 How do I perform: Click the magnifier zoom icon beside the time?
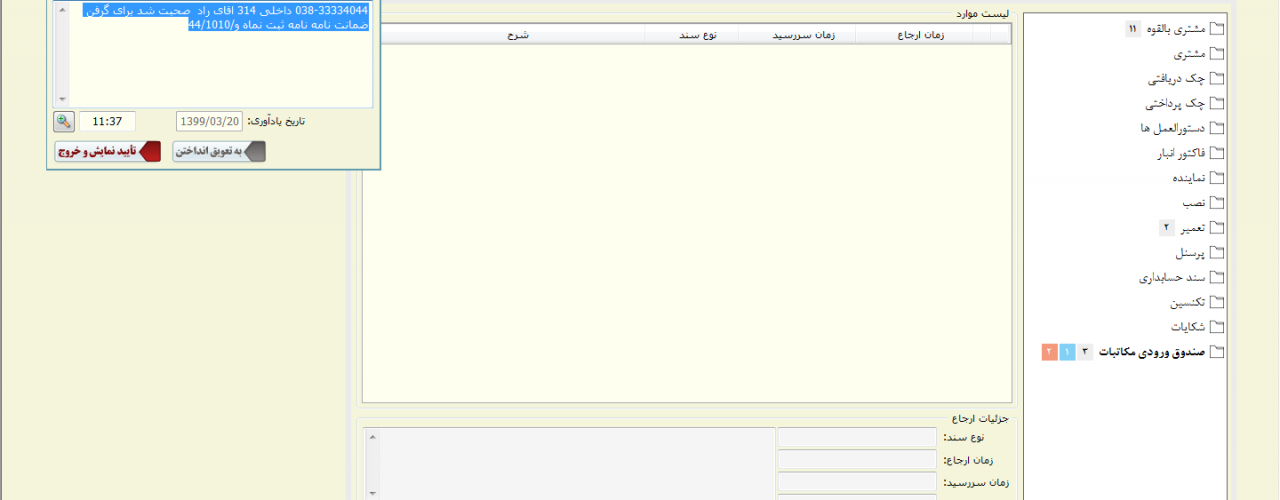pyautogui.click(x=64, y=121)
